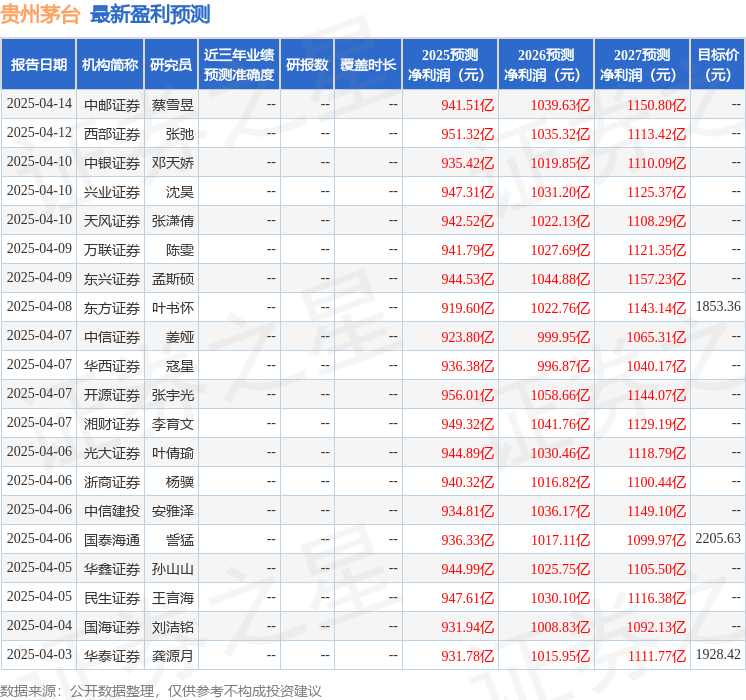The image size is (746, 700).
Task: Click institution 光大证券
Action: click(112, 453)
